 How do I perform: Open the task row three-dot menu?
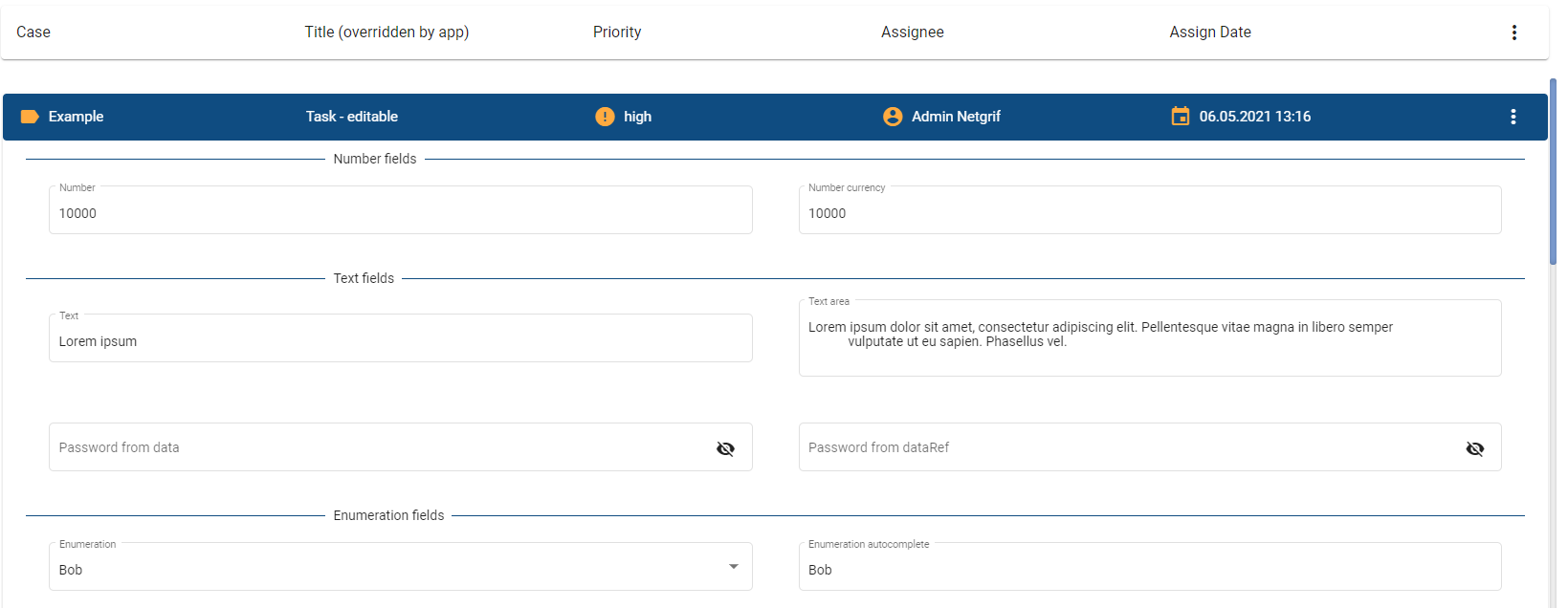[1513, 117]
